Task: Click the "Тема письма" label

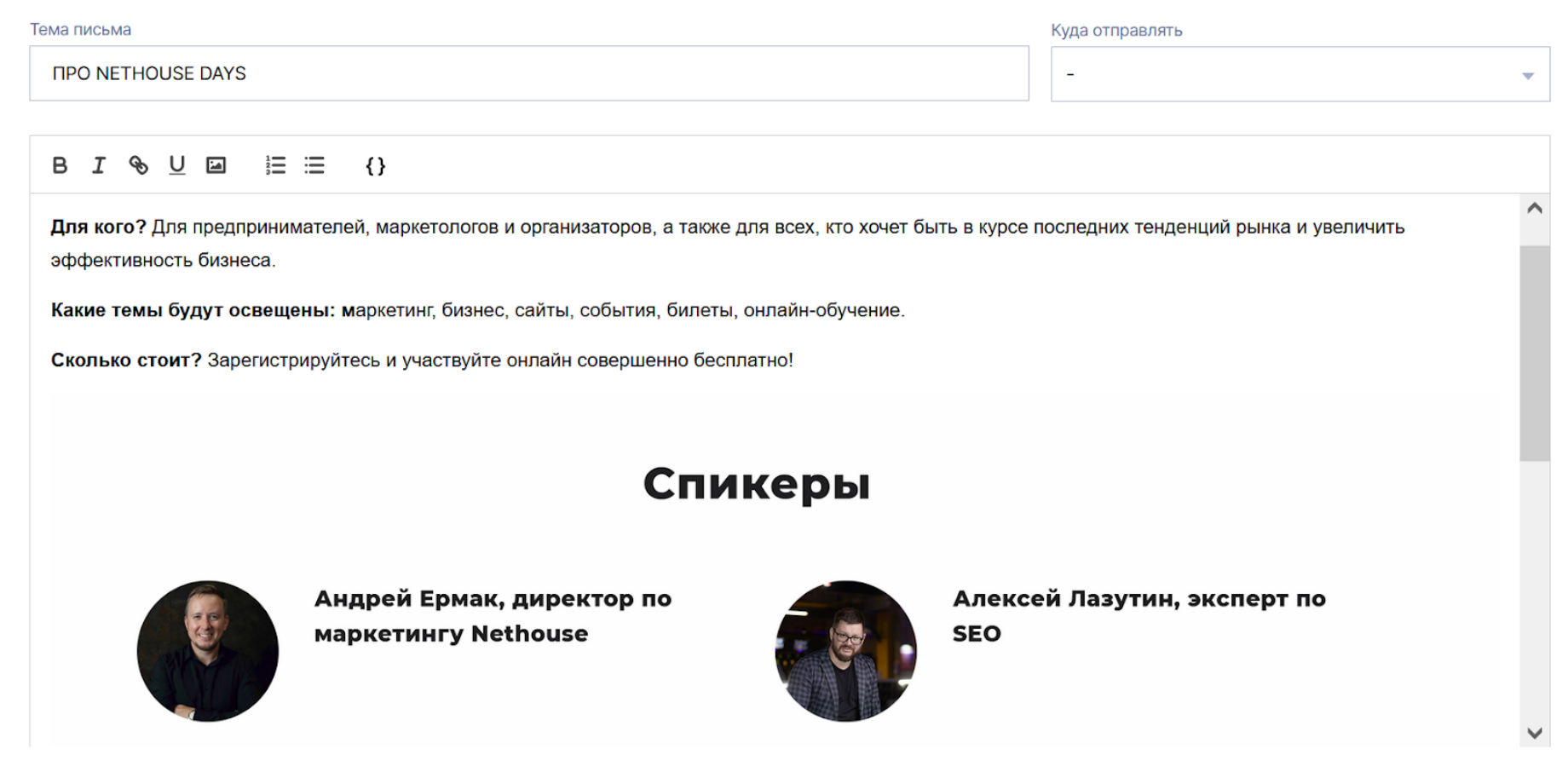Action: coord(81,30)
